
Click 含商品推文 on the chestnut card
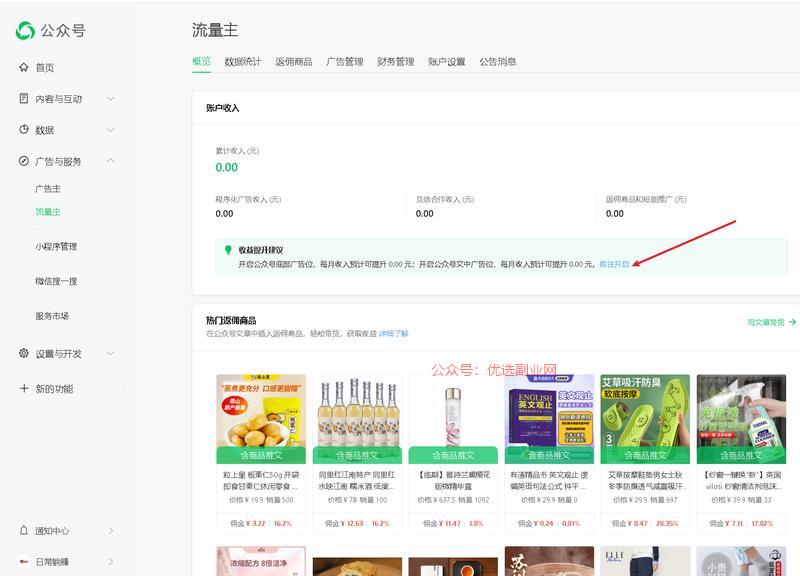pyautogui.click(x=261, y=455)
